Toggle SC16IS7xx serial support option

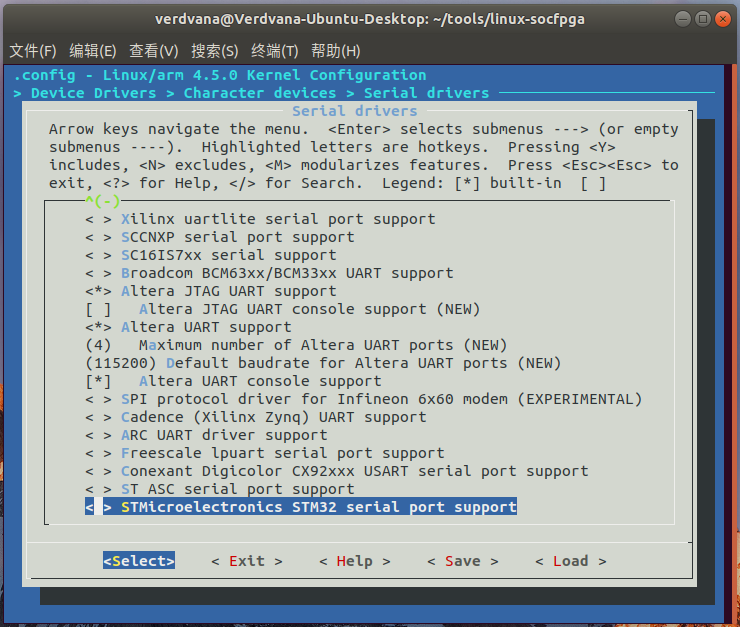point(211,255)
